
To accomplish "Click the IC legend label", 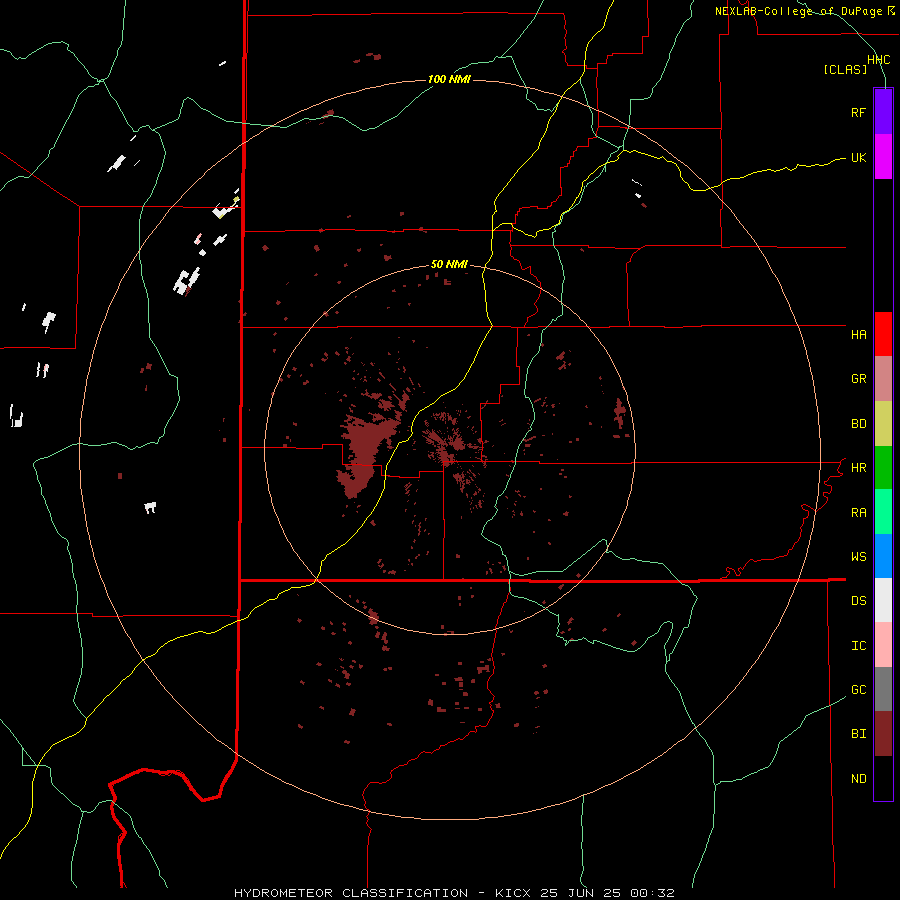I will [858, 646].
